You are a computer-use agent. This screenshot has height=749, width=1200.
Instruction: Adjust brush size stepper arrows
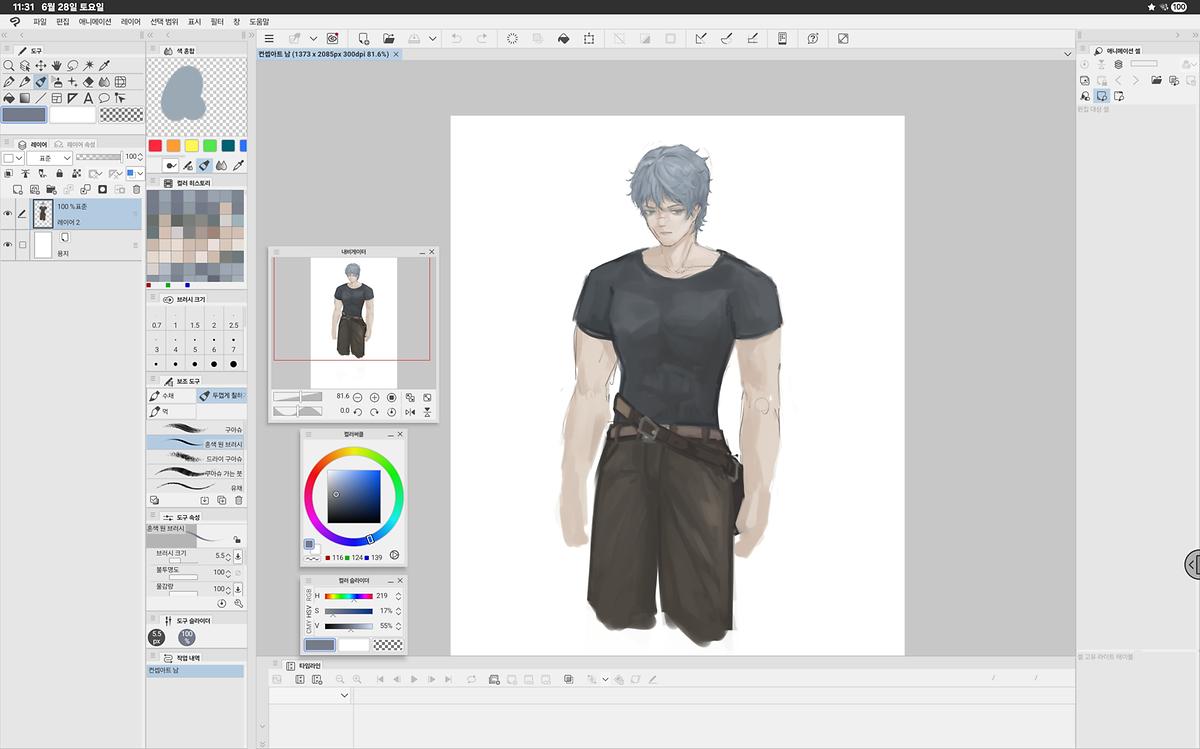click(230, 556)
